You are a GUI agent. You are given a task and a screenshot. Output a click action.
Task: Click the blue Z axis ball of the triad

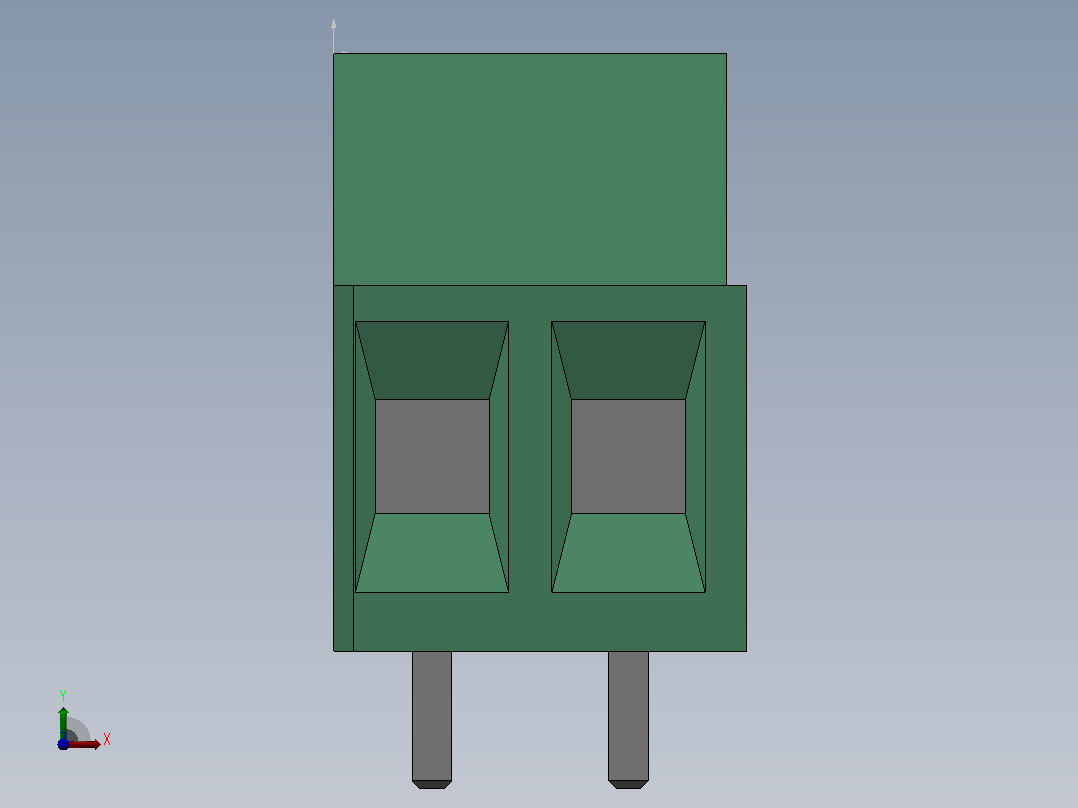point(63,745)
